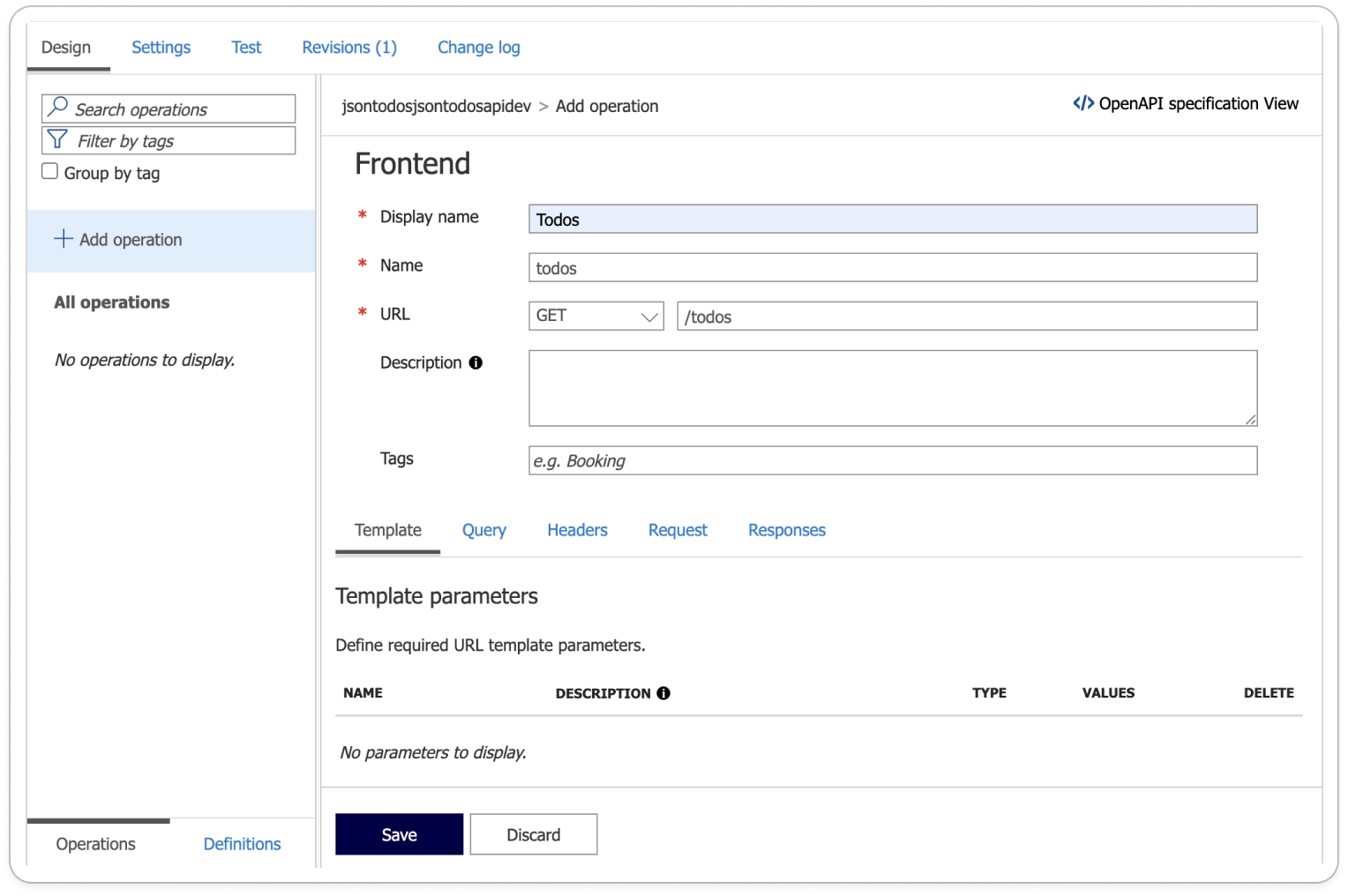
Task: Switch to the Settings tab
Action: point(161,48)
